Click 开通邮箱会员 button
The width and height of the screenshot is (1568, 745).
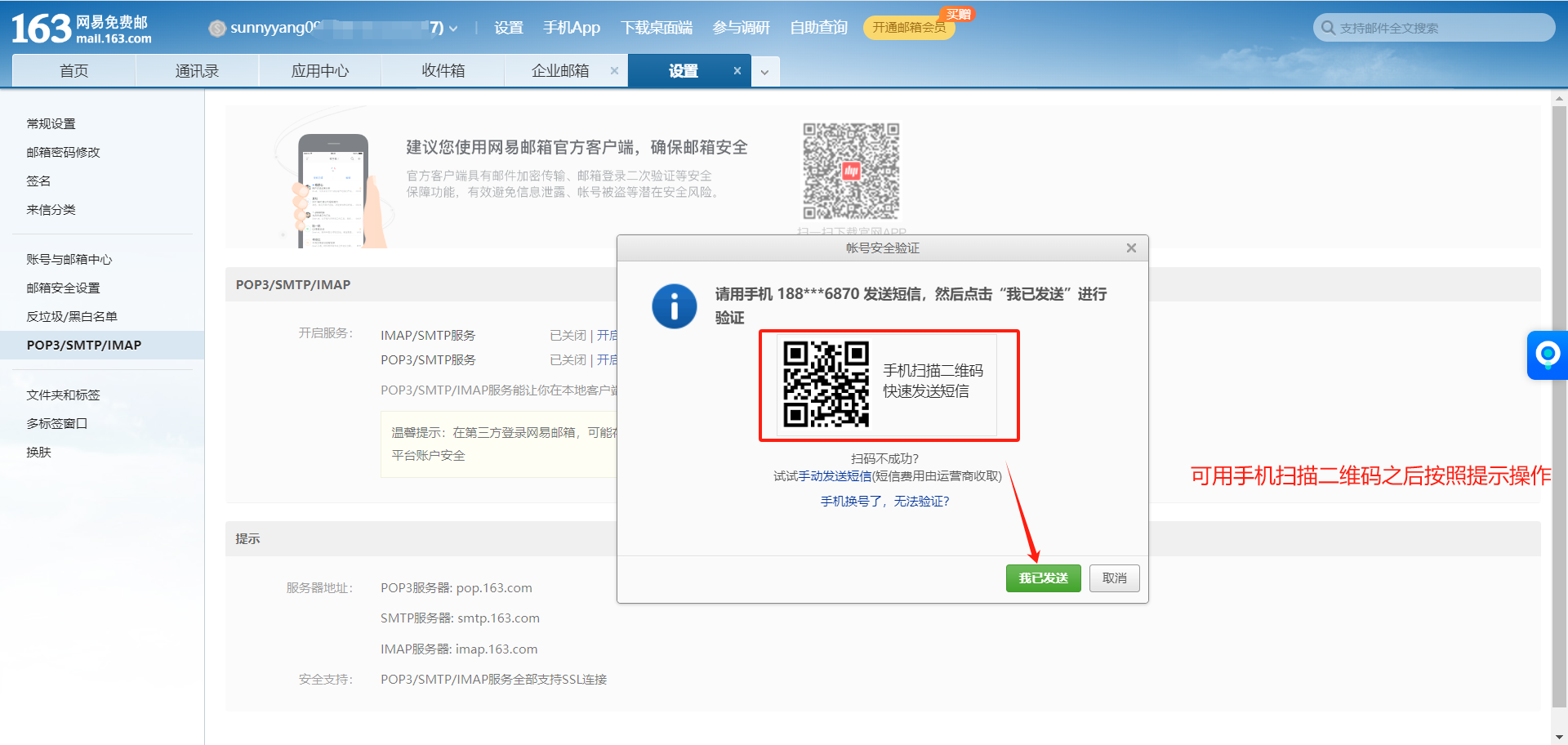[x=909, y=28]
